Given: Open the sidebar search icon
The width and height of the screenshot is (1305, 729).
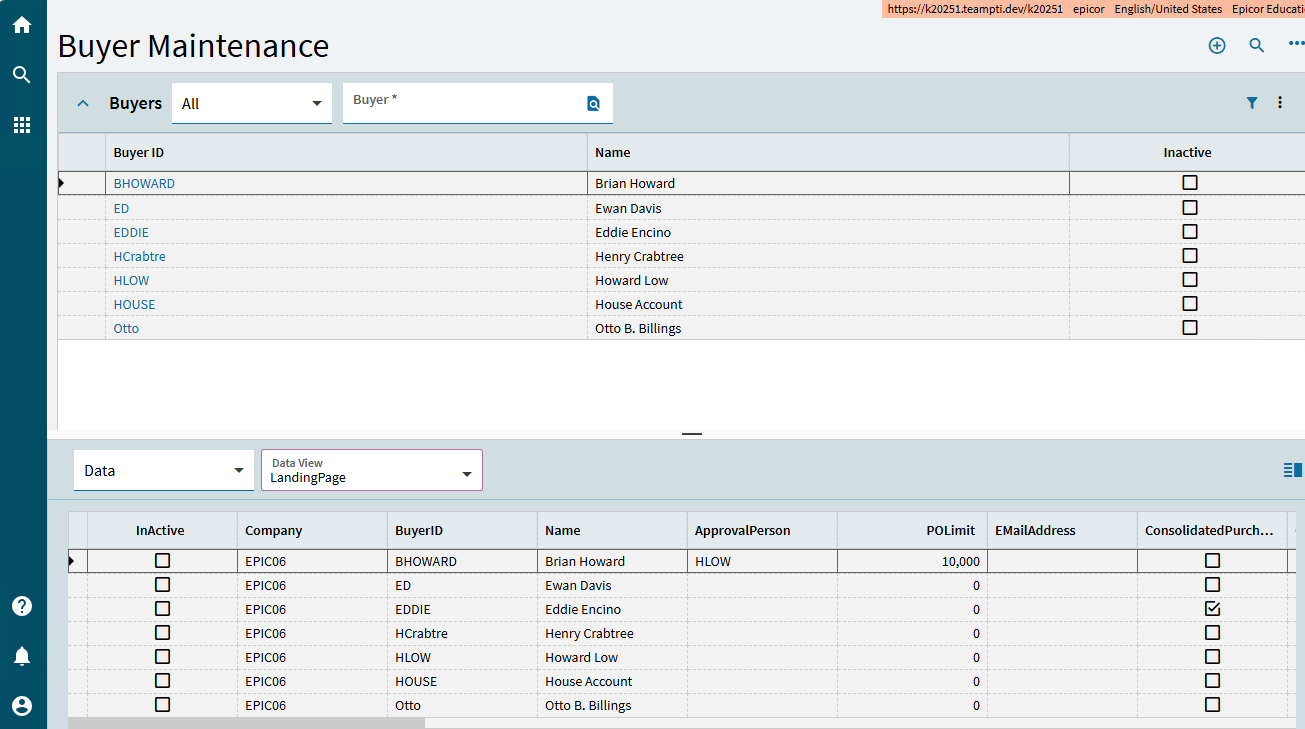Looking at the screenshot, I should pos(22,75).
